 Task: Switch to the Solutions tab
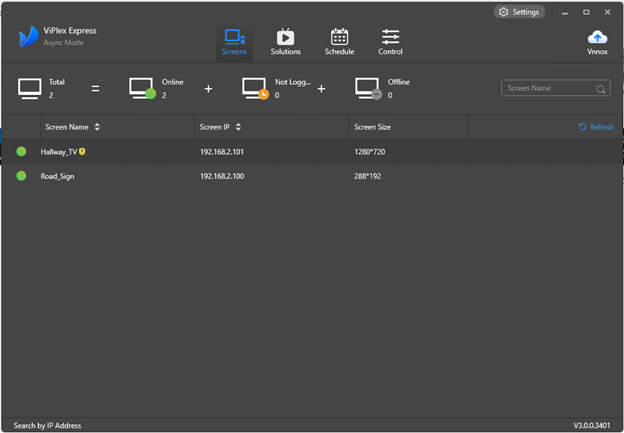click(x=285, y=42)
